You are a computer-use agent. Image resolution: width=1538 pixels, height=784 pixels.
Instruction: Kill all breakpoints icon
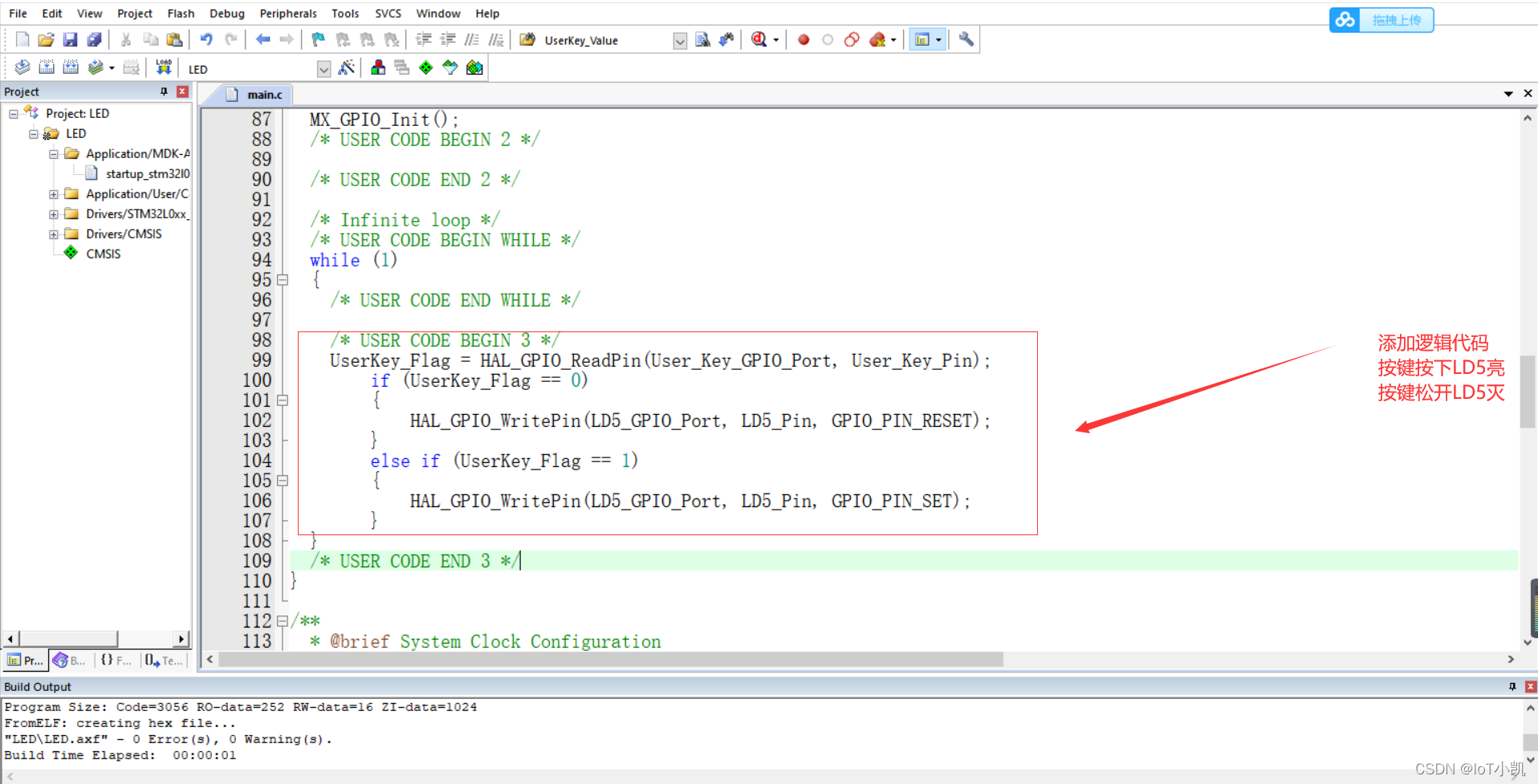(877, 39)
